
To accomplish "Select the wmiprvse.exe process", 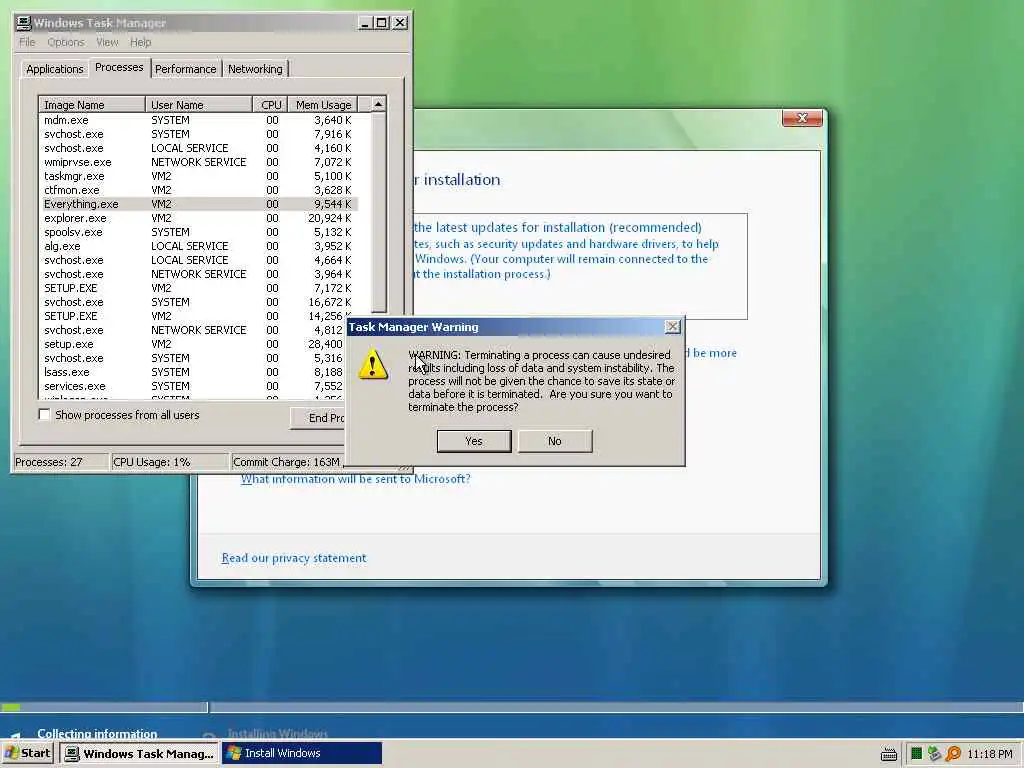I will point(198,162).
